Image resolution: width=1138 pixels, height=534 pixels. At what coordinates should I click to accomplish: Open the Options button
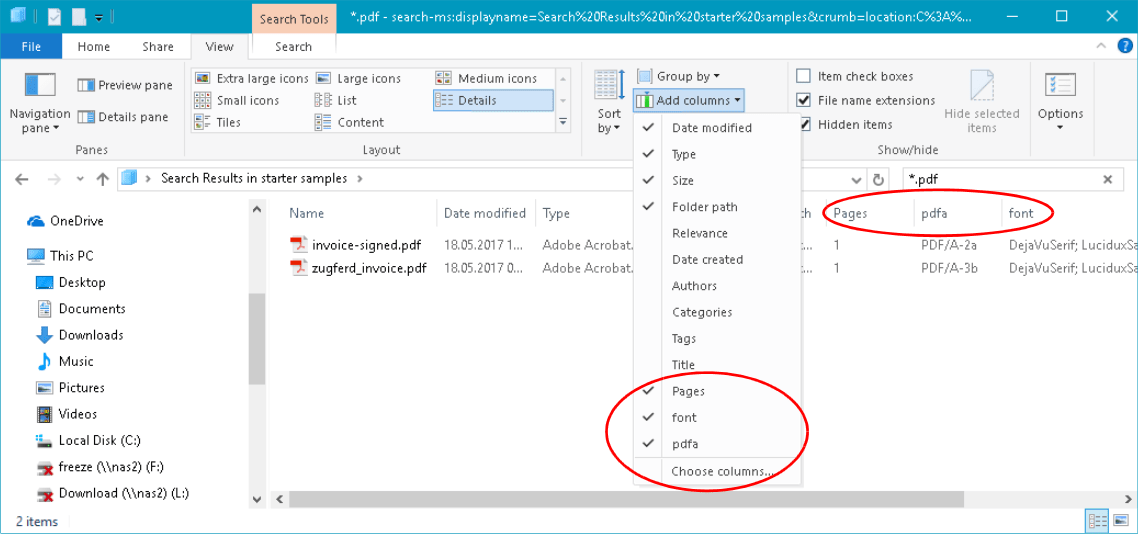click(x=1060, y=100)
